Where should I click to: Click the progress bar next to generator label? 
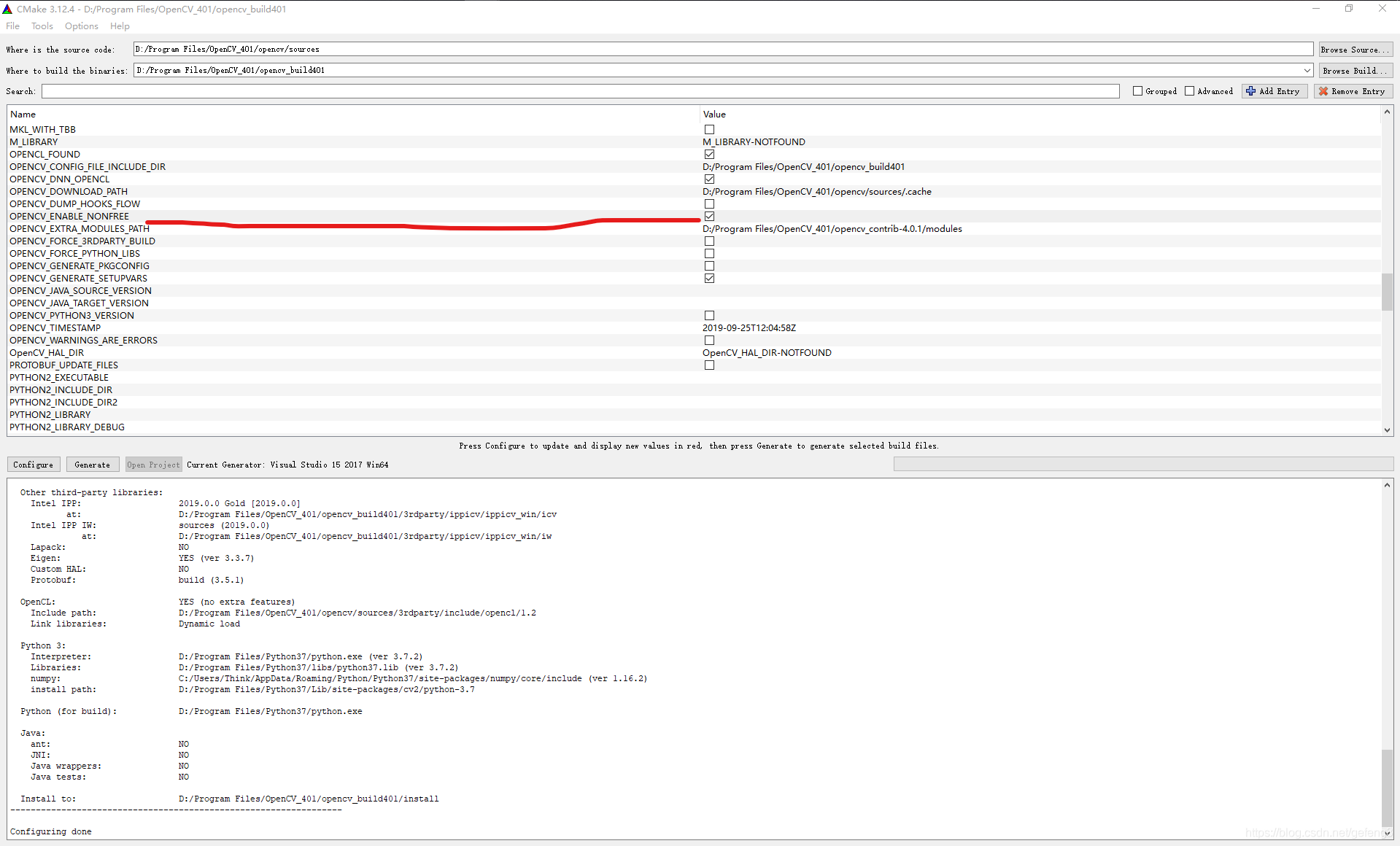(x=1143, y=465)
